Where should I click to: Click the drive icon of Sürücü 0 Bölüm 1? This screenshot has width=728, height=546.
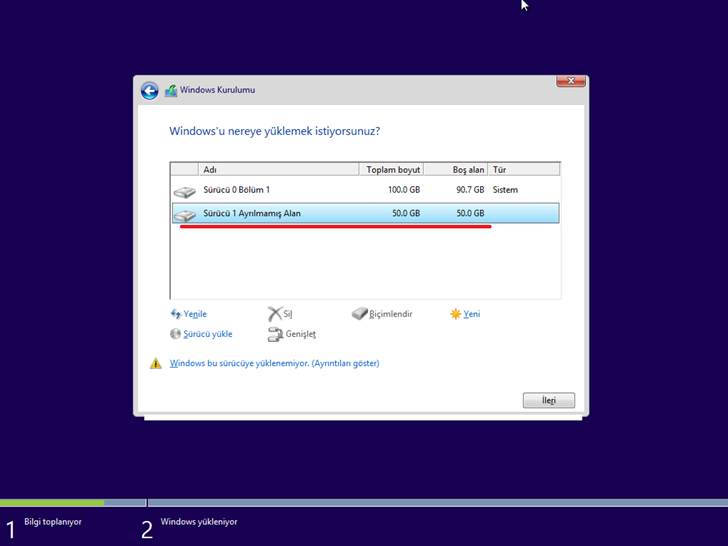tap(185, 191)
